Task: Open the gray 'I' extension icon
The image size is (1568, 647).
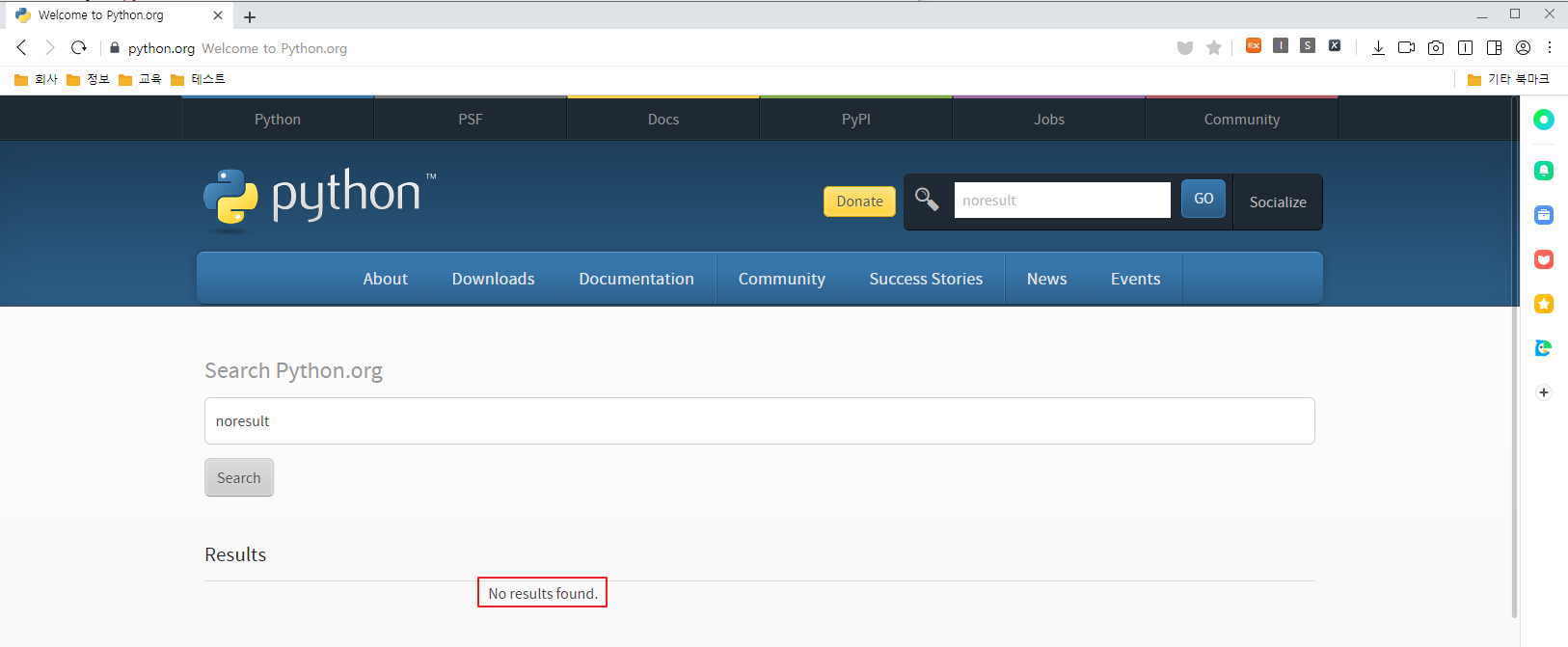Action: 1281,45
